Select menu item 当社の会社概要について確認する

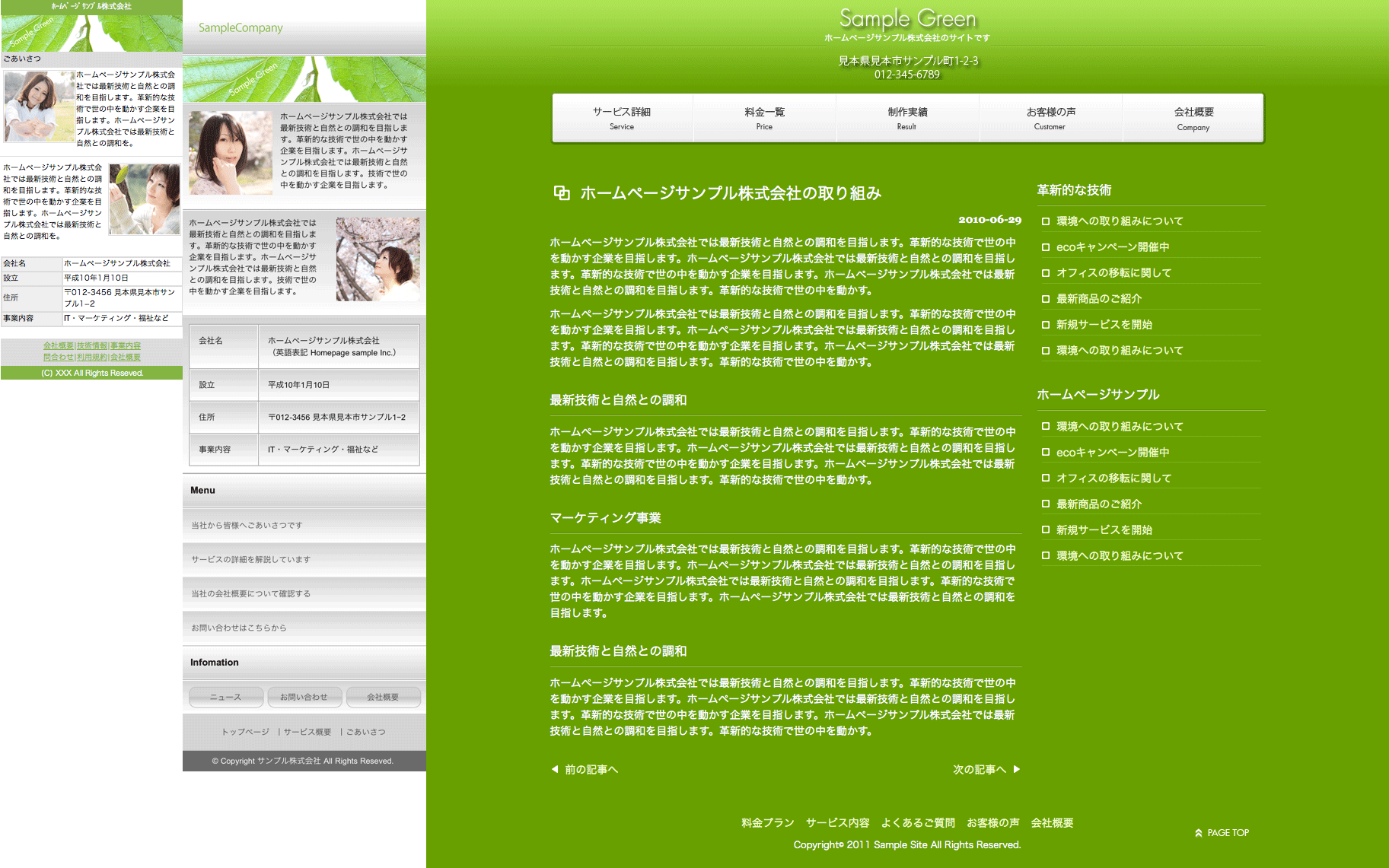[x=250, y=593]
